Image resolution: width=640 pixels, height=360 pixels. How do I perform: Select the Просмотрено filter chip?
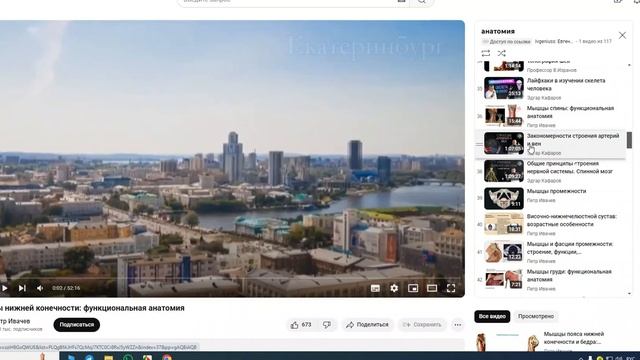[536, 316]
